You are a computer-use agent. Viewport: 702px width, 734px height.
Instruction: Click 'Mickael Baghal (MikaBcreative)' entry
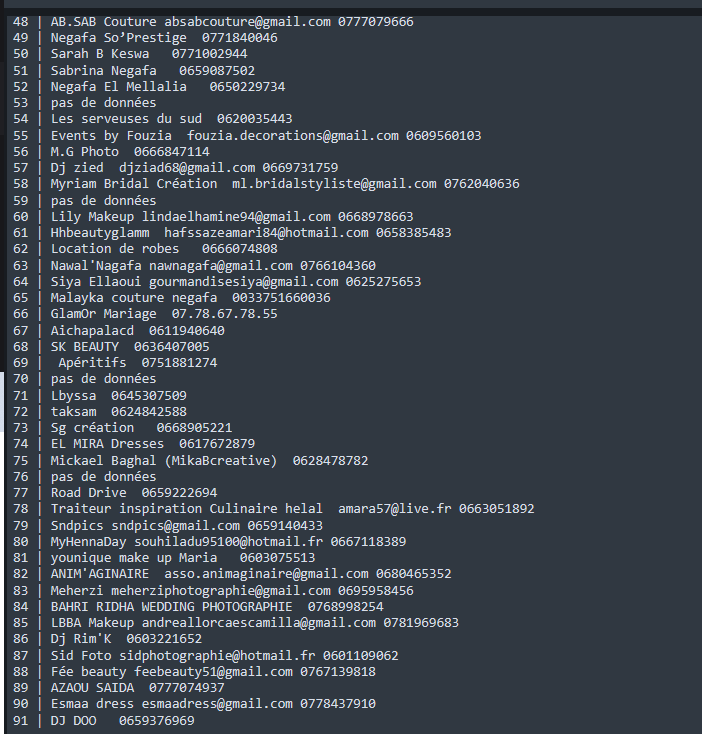click(x=164, y=461)
